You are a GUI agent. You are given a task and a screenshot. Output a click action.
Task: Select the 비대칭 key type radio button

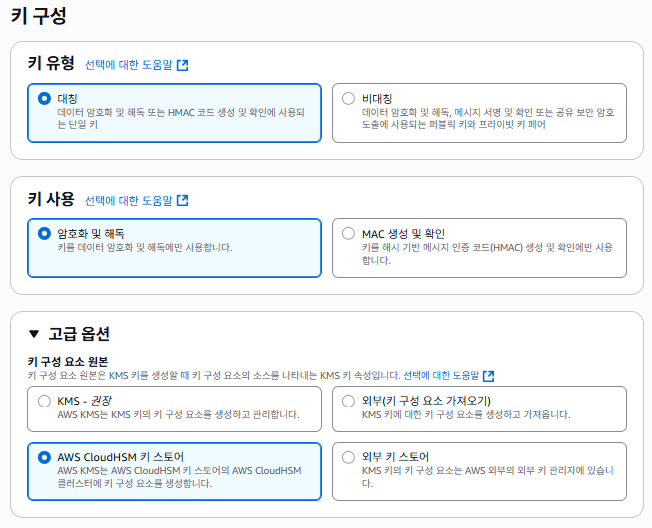348,99
